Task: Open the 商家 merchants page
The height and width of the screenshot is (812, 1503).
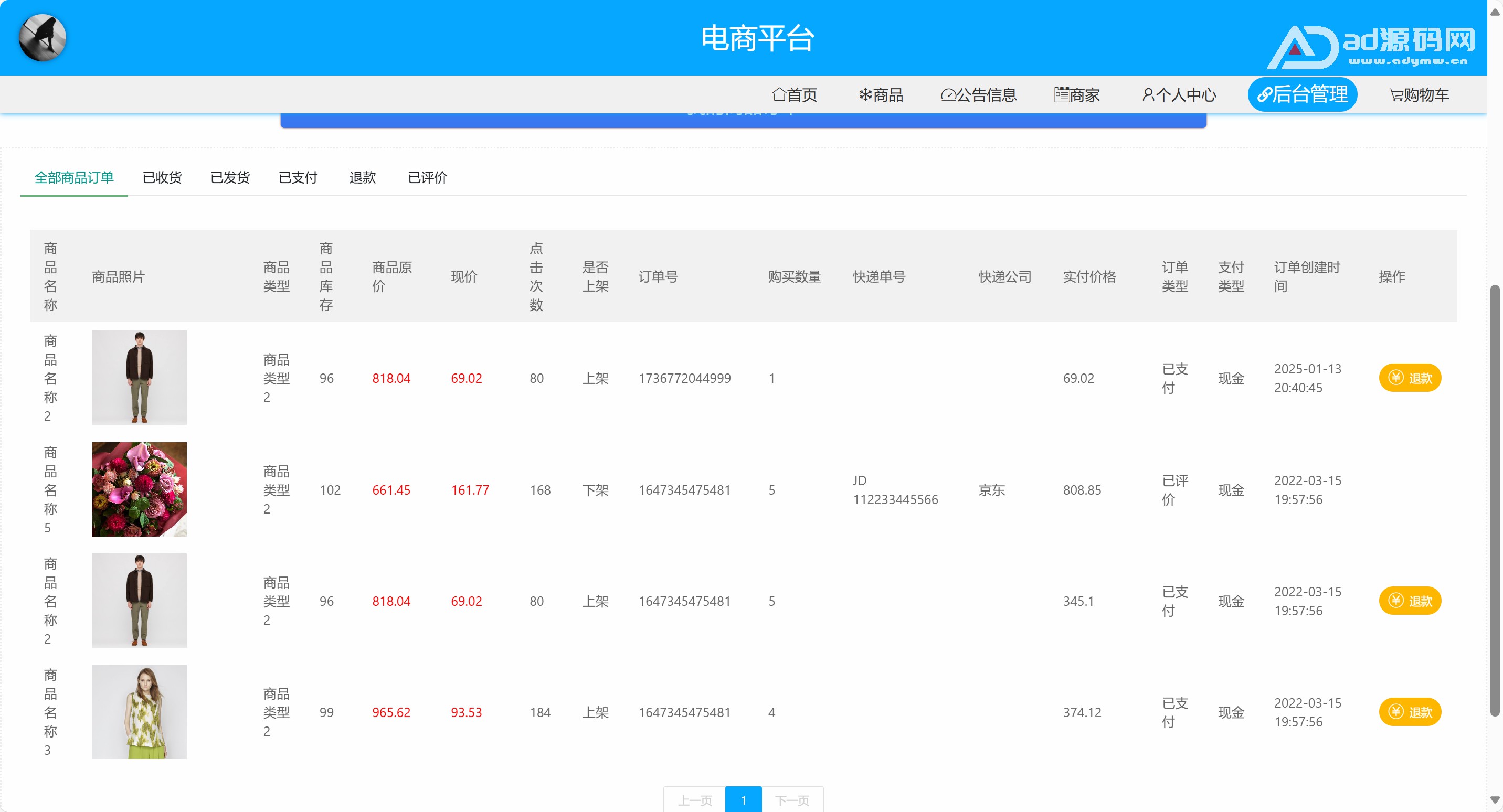Action: [1076, 94]
